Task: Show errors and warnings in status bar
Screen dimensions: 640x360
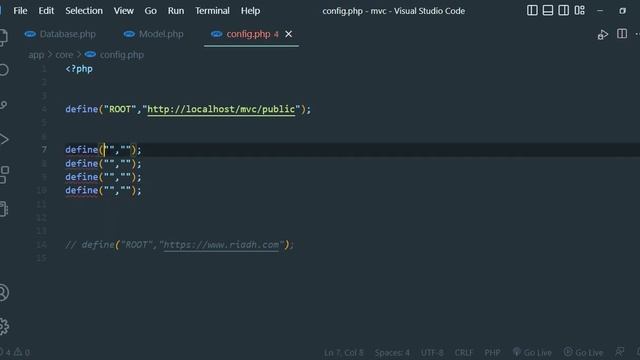Action: (x=16, y=352)
